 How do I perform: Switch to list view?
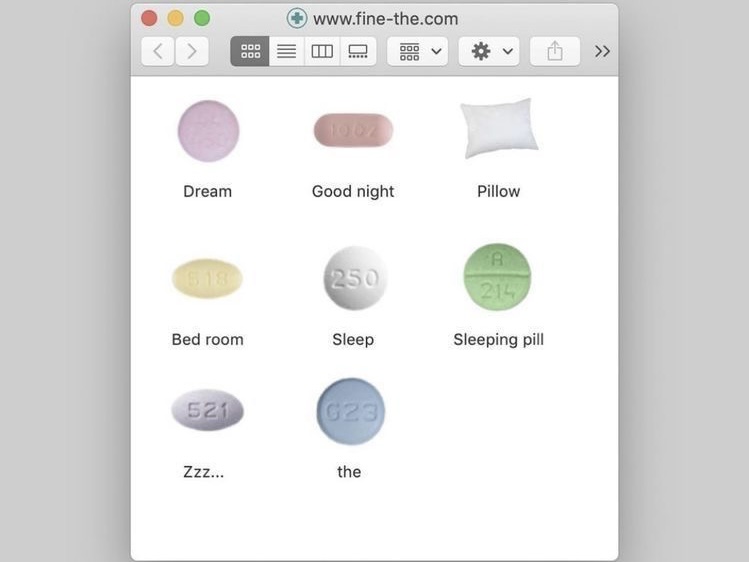click(x=287, y=51)
